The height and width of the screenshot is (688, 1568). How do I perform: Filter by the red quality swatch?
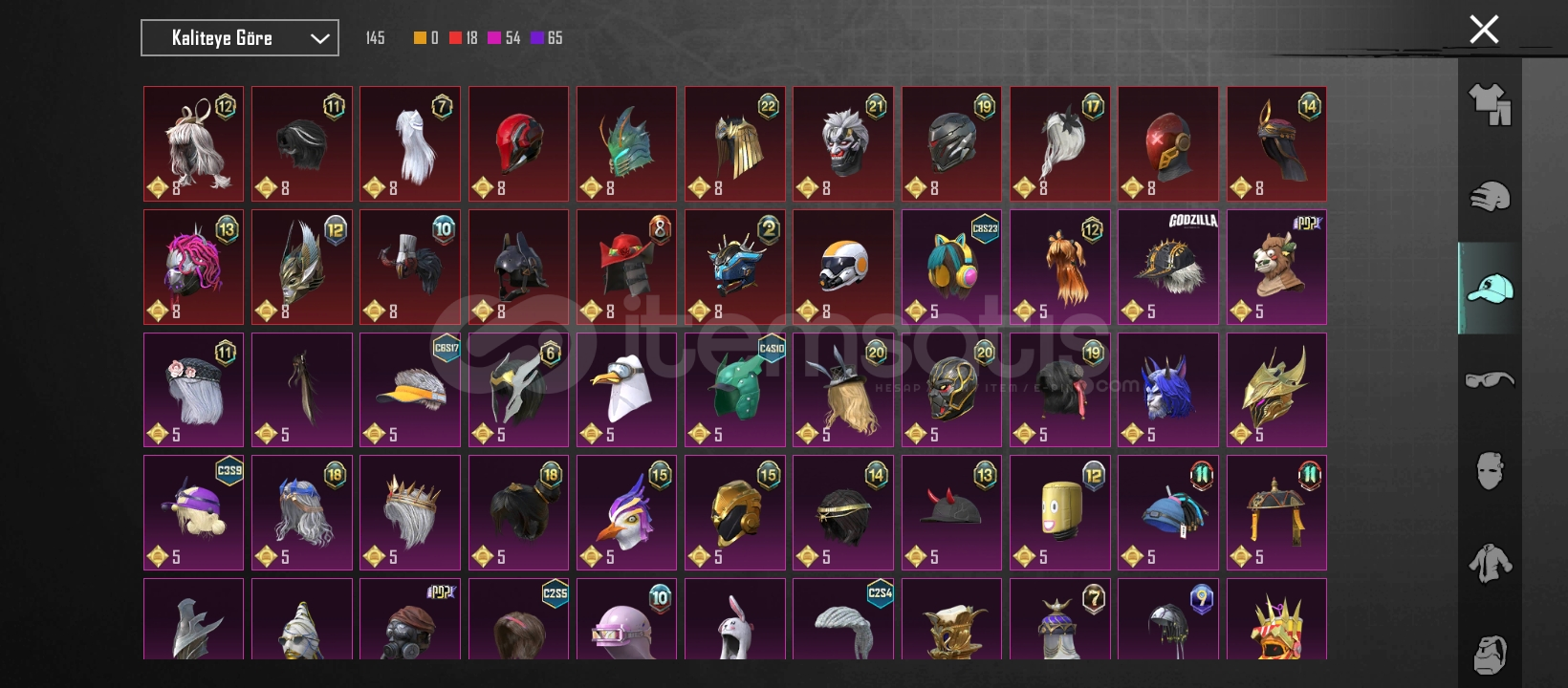pos(455,38)
